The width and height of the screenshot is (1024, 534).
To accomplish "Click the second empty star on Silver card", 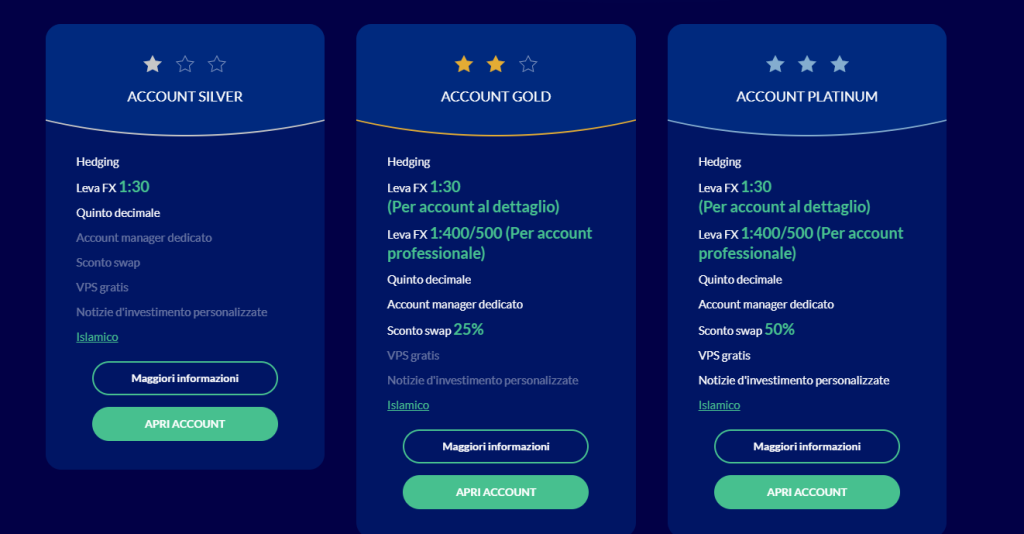I will 185,64.
